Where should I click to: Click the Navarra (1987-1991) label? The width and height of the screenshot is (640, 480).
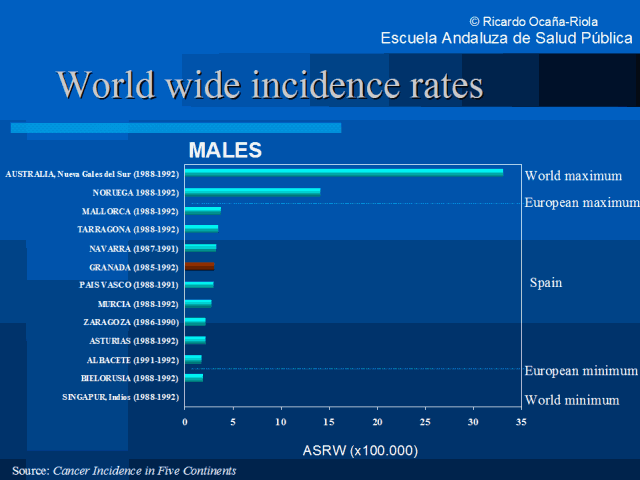[x=133, y=248]
